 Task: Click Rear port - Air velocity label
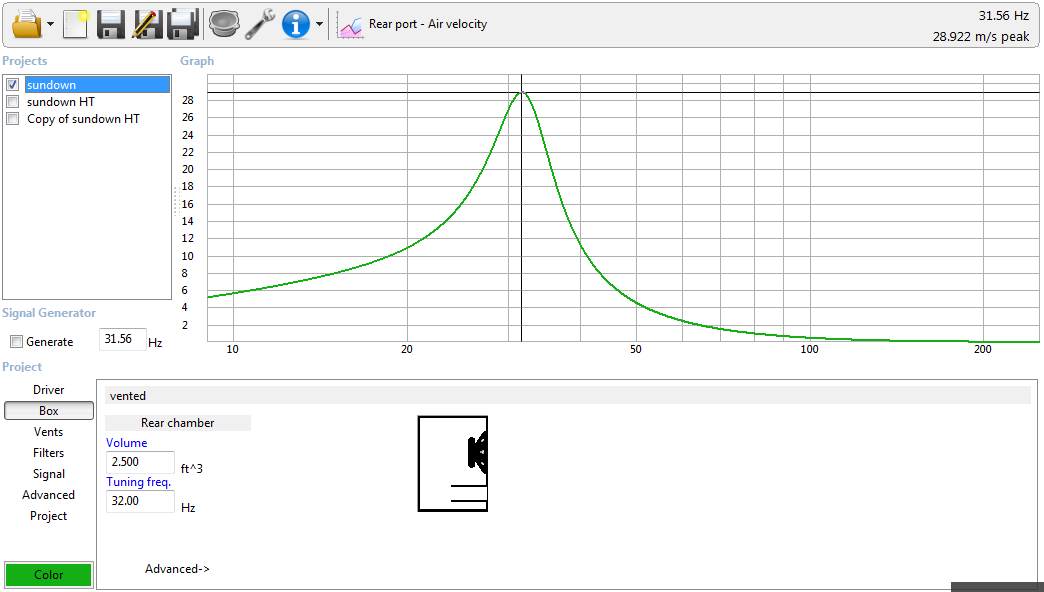[428, 24]
